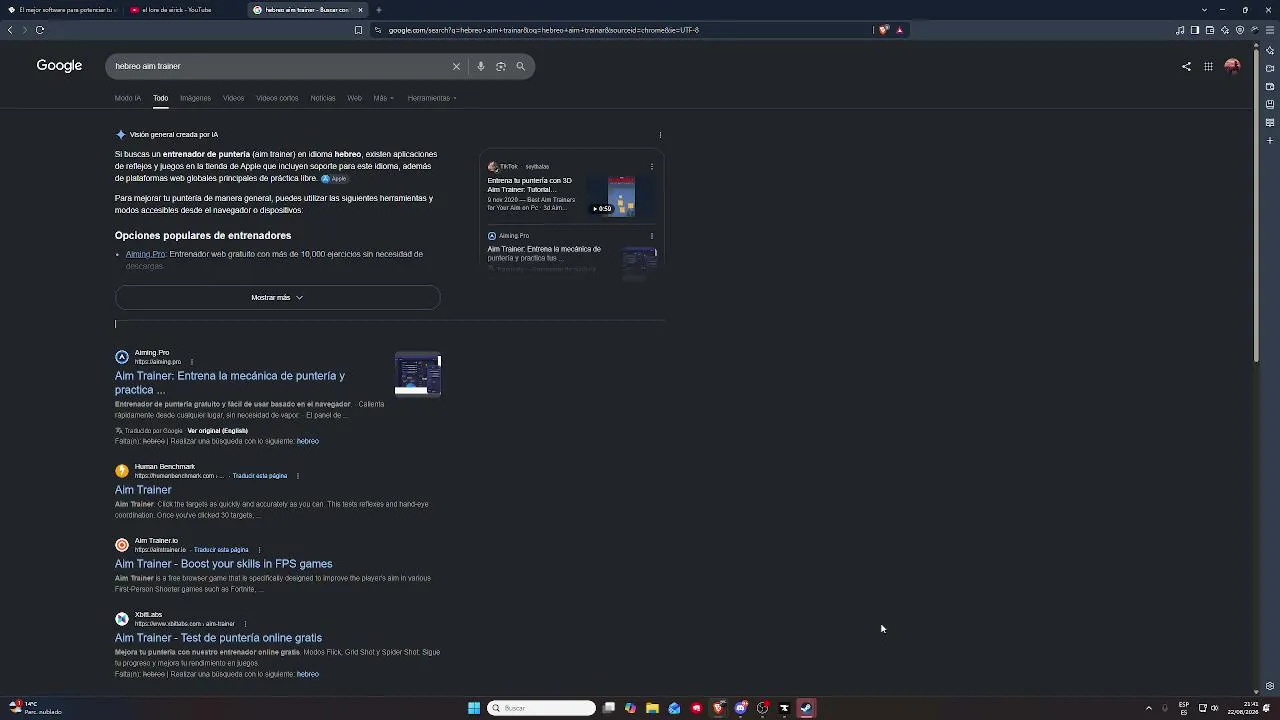Open the TikTok video card options
Viewport: 1280px width, 720px height.
652,167
